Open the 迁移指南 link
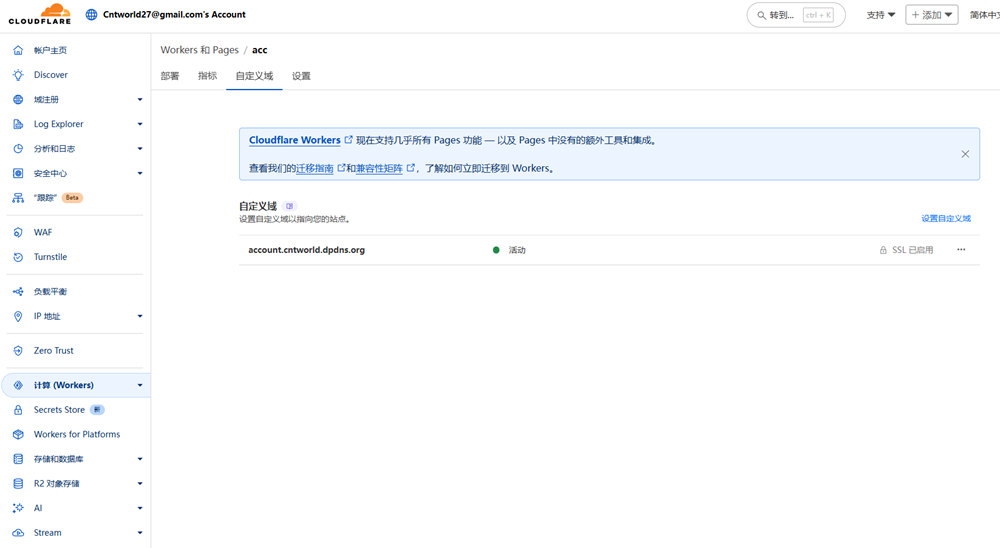This screenshot has height=548, width=1000. click(315, 168)
